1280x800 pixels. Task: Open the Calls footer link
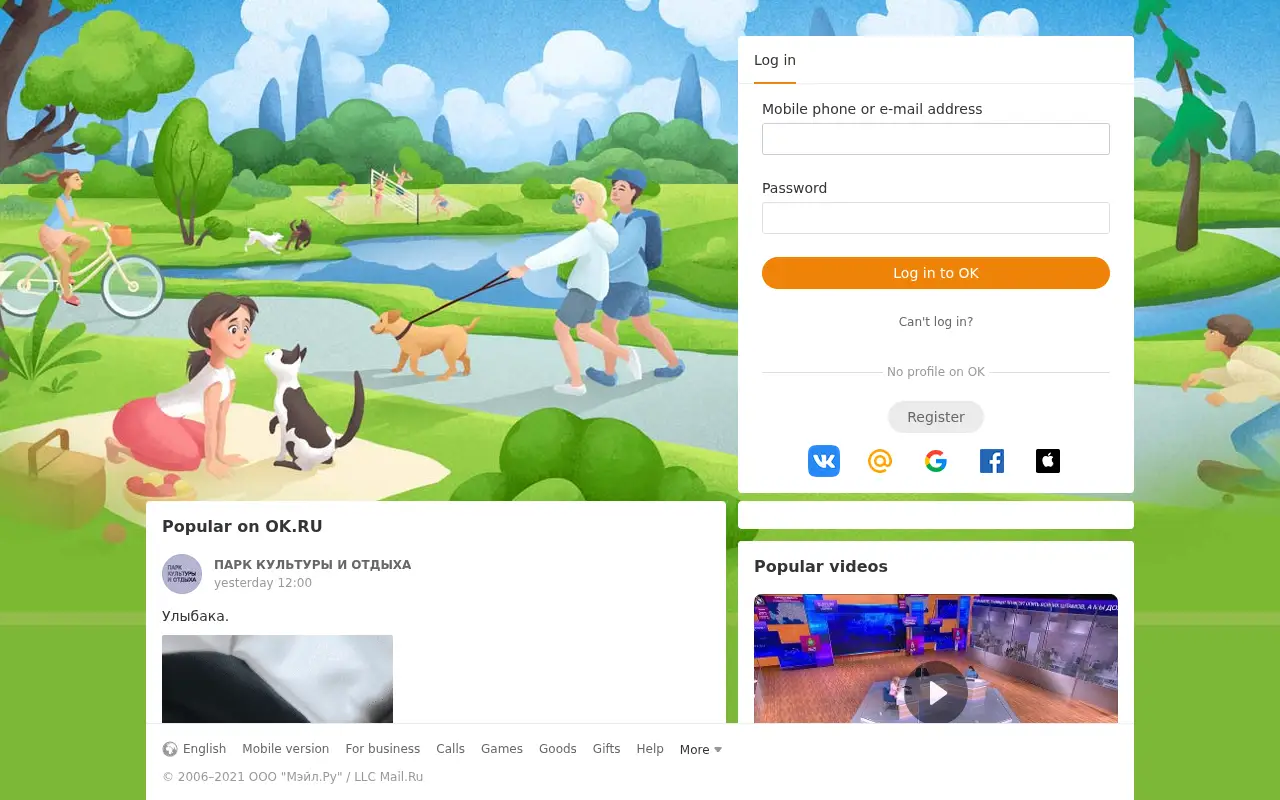[x=450, y=749]
